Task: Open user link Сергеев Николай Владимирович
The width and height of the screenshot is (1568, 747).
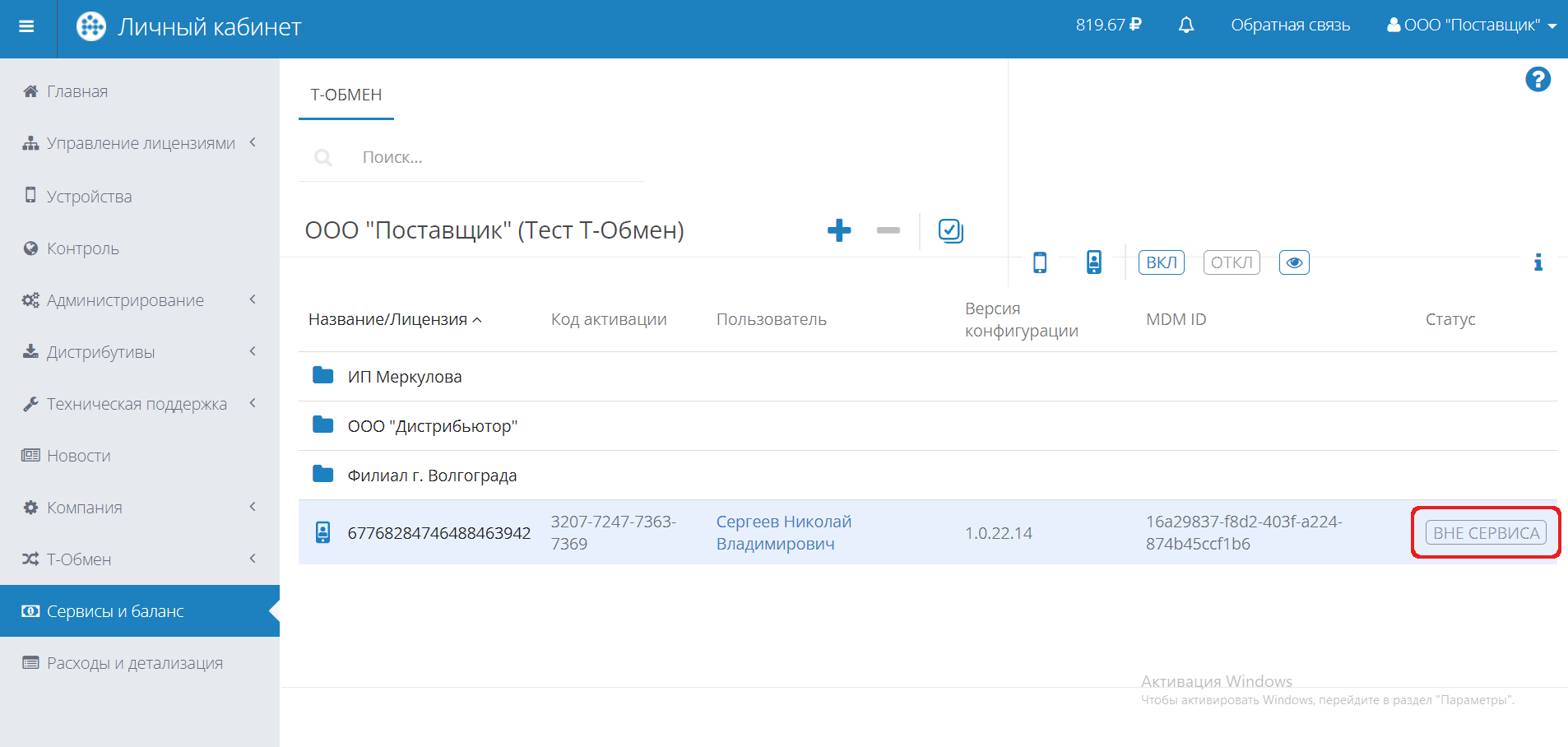Action: click(783, 533)
